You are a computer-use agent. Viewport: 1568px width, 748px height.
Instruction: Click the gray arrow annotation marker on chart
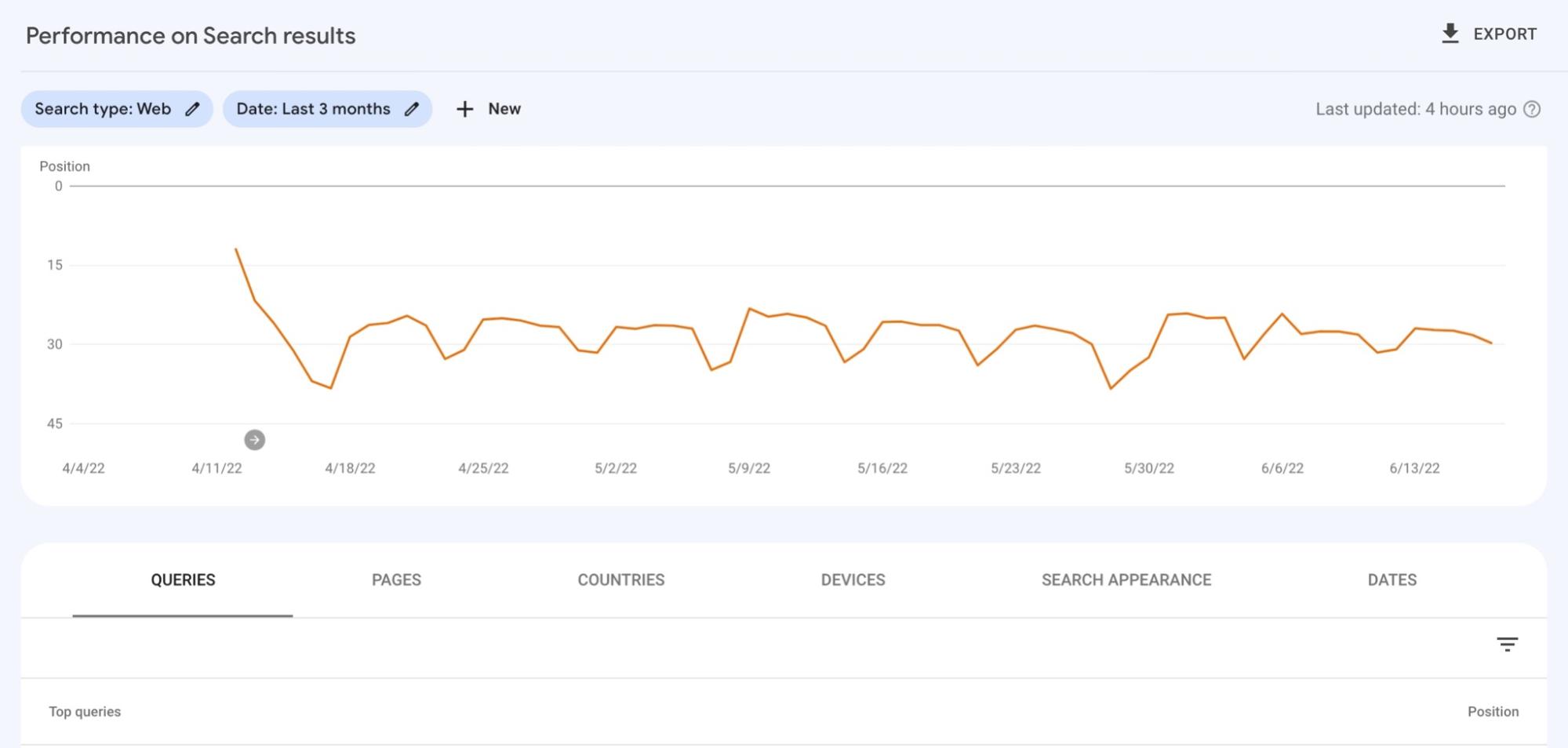(254, 440)
